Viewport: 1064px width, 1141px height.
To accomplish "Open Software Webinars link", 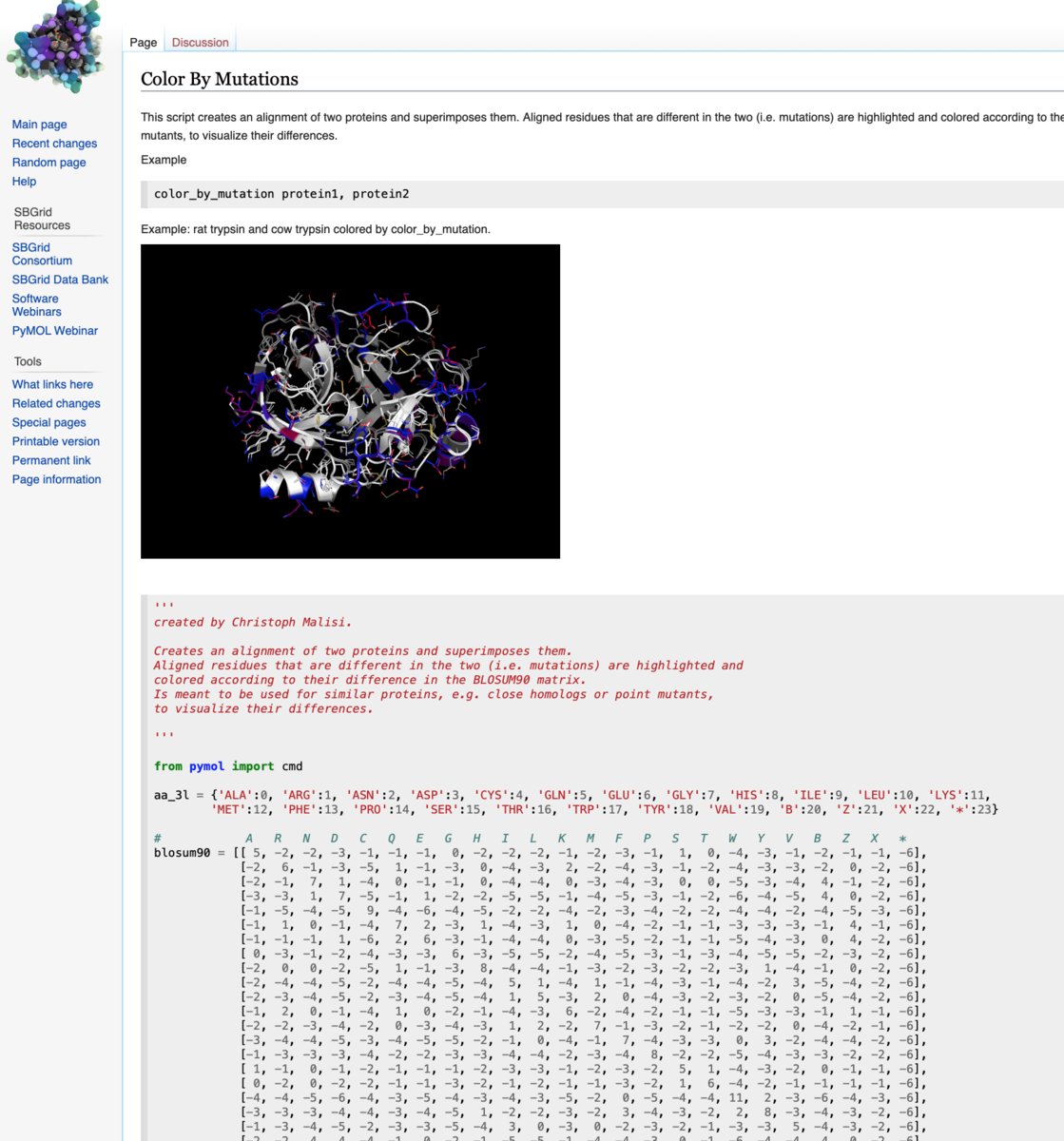I will pos(36,305).
